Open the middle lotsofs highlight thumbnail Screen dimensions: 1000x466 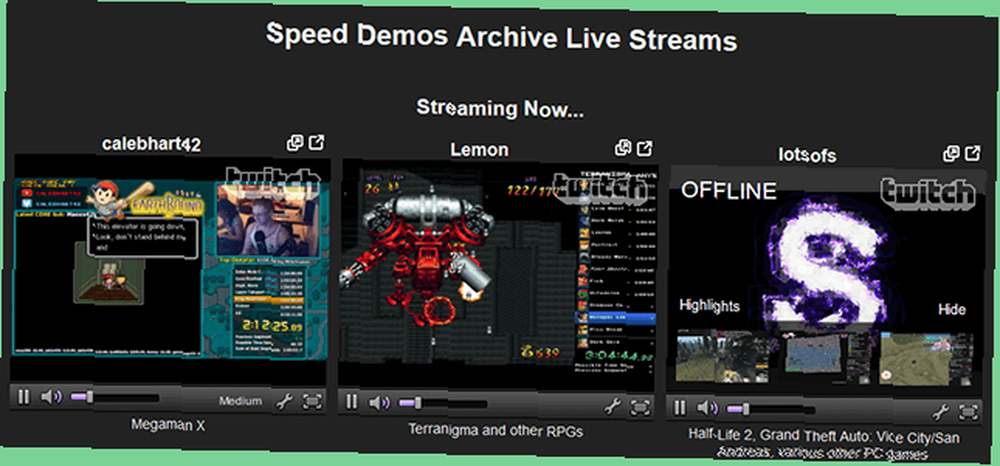point(823,358)
